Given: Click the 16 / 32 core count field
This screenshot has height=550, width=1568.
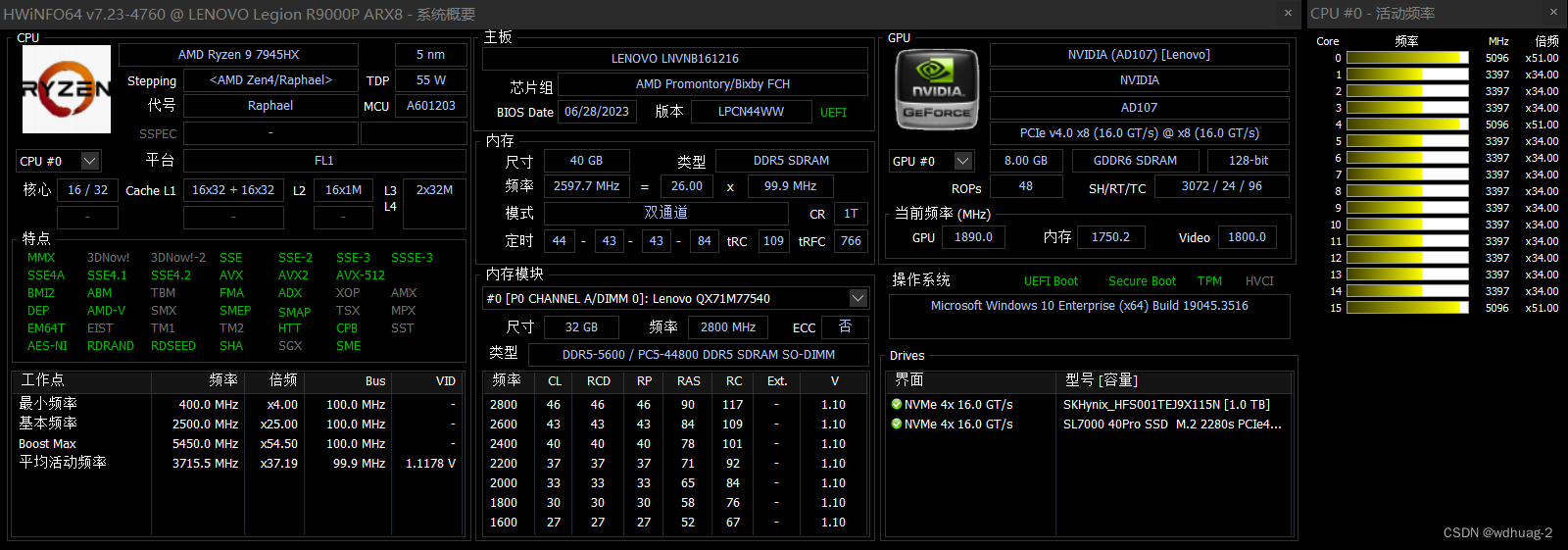Looking at the screenshot, I should tap(87, 190).
